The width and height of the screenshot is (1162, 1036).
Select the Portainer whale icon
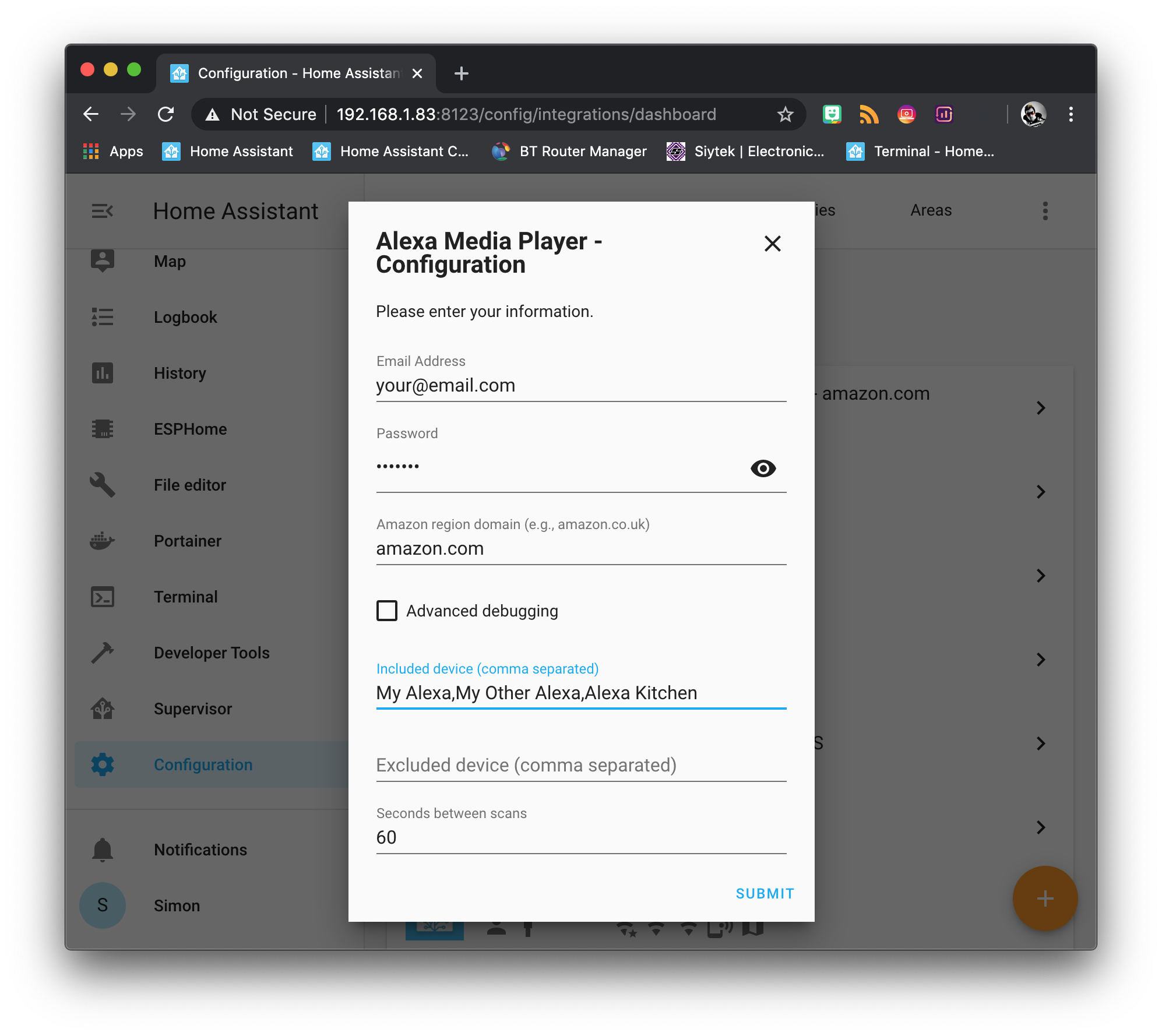point(103,540)
